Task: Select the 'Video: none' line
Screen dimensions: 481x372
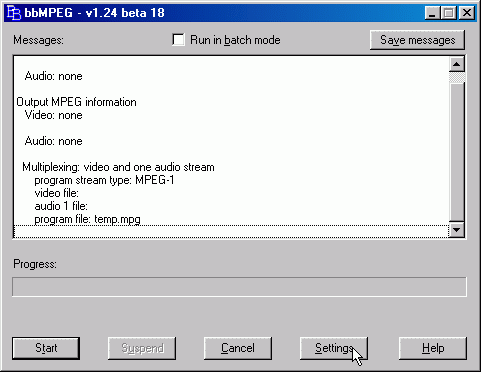Action: coord(54,115)
